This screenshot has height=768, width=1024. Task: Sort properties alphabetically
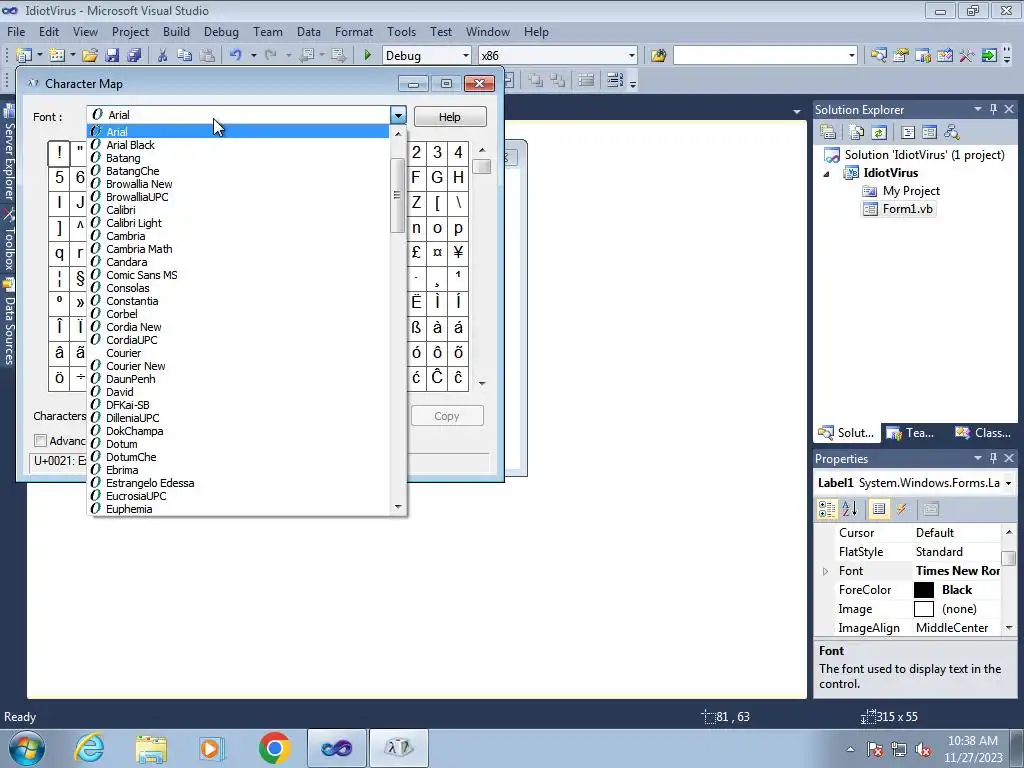tap(850, 509)
